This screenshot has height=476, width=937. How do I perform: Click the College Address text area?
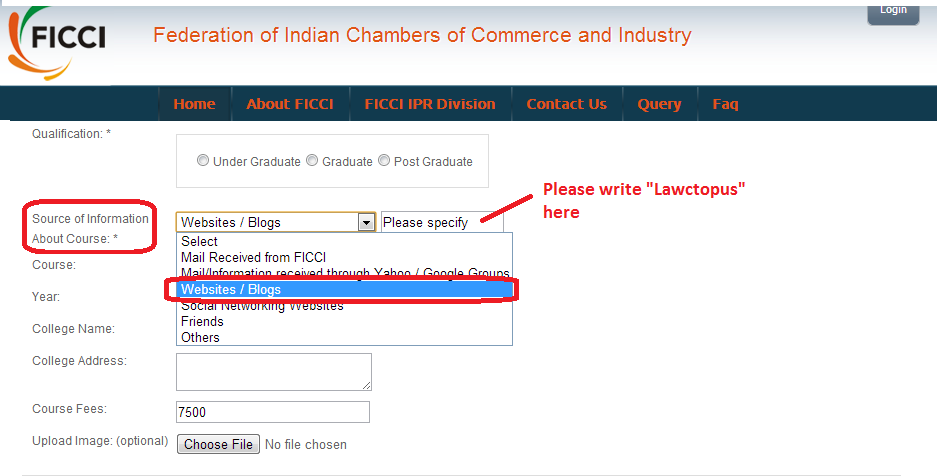click(x=273, y=371)
